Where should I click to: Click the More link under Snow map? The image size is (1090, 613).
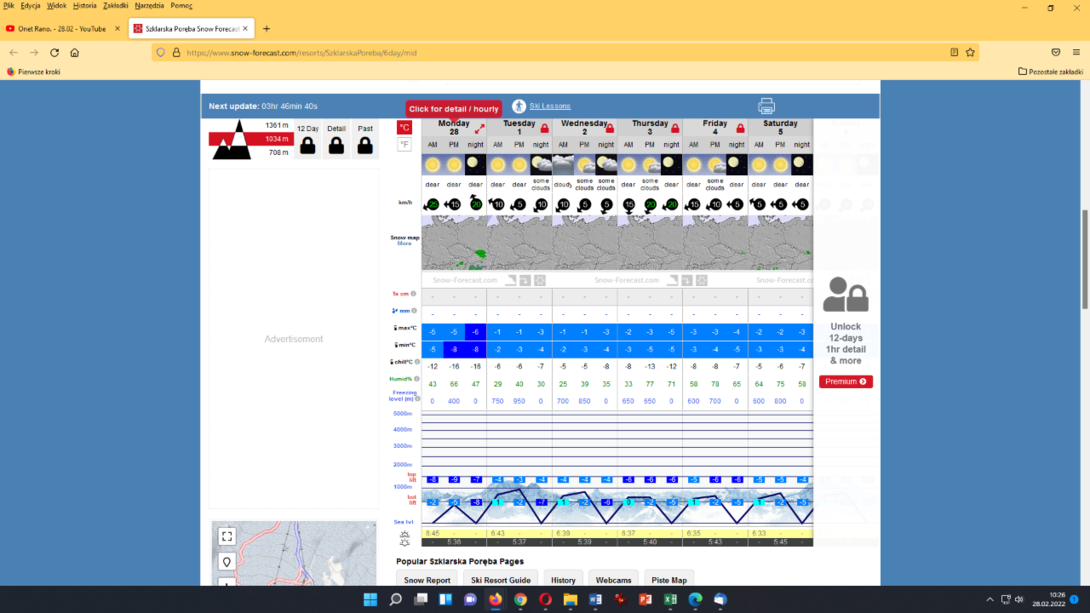tap(405, 244)
